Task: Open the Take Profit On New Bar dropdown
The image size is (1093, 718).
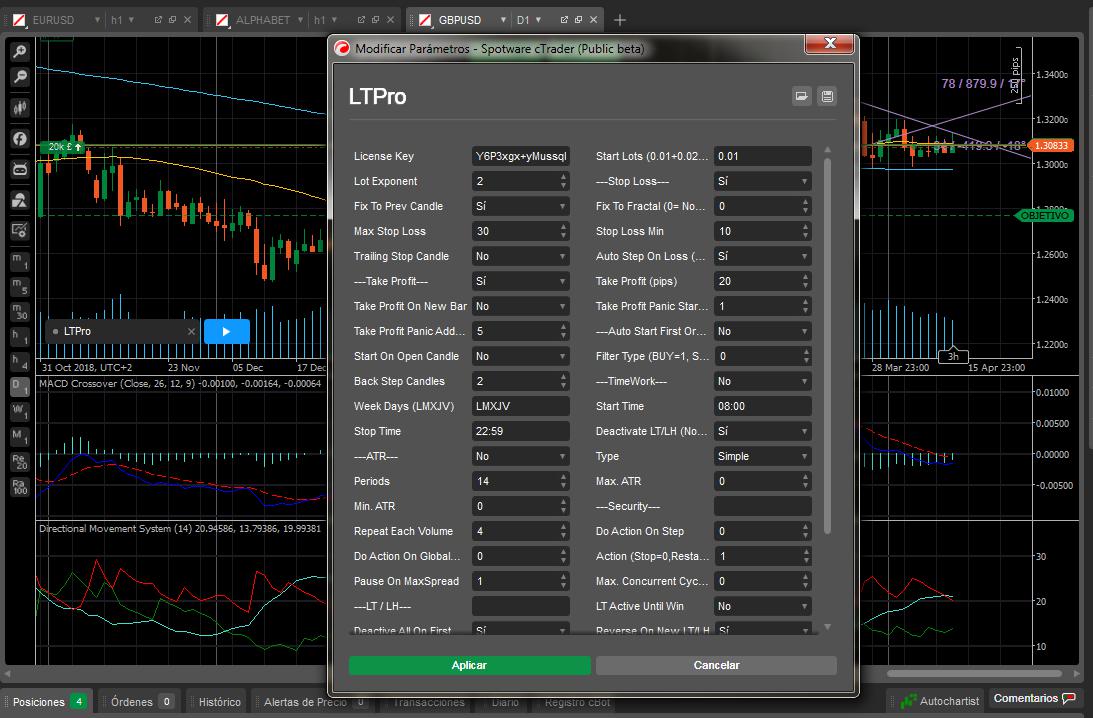Action: tap(521, 306)
